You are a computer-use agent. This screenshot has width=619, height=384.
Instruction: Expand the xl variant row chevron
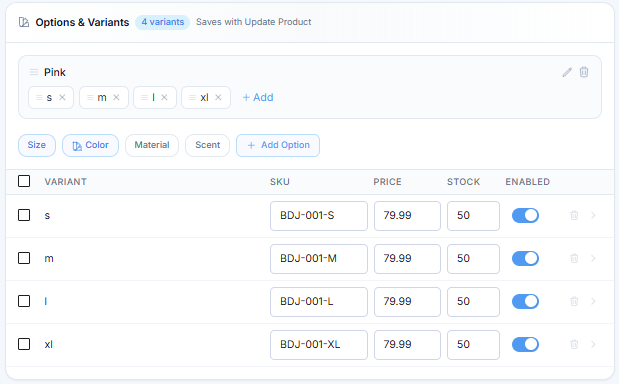[x=593, y=345]
